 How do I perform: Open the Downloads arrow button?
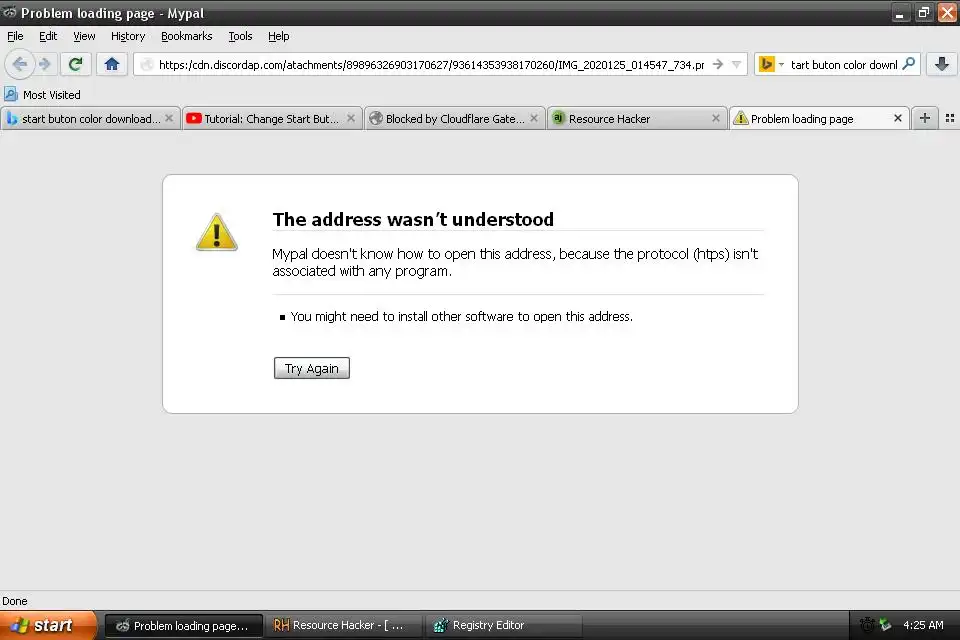942,64
